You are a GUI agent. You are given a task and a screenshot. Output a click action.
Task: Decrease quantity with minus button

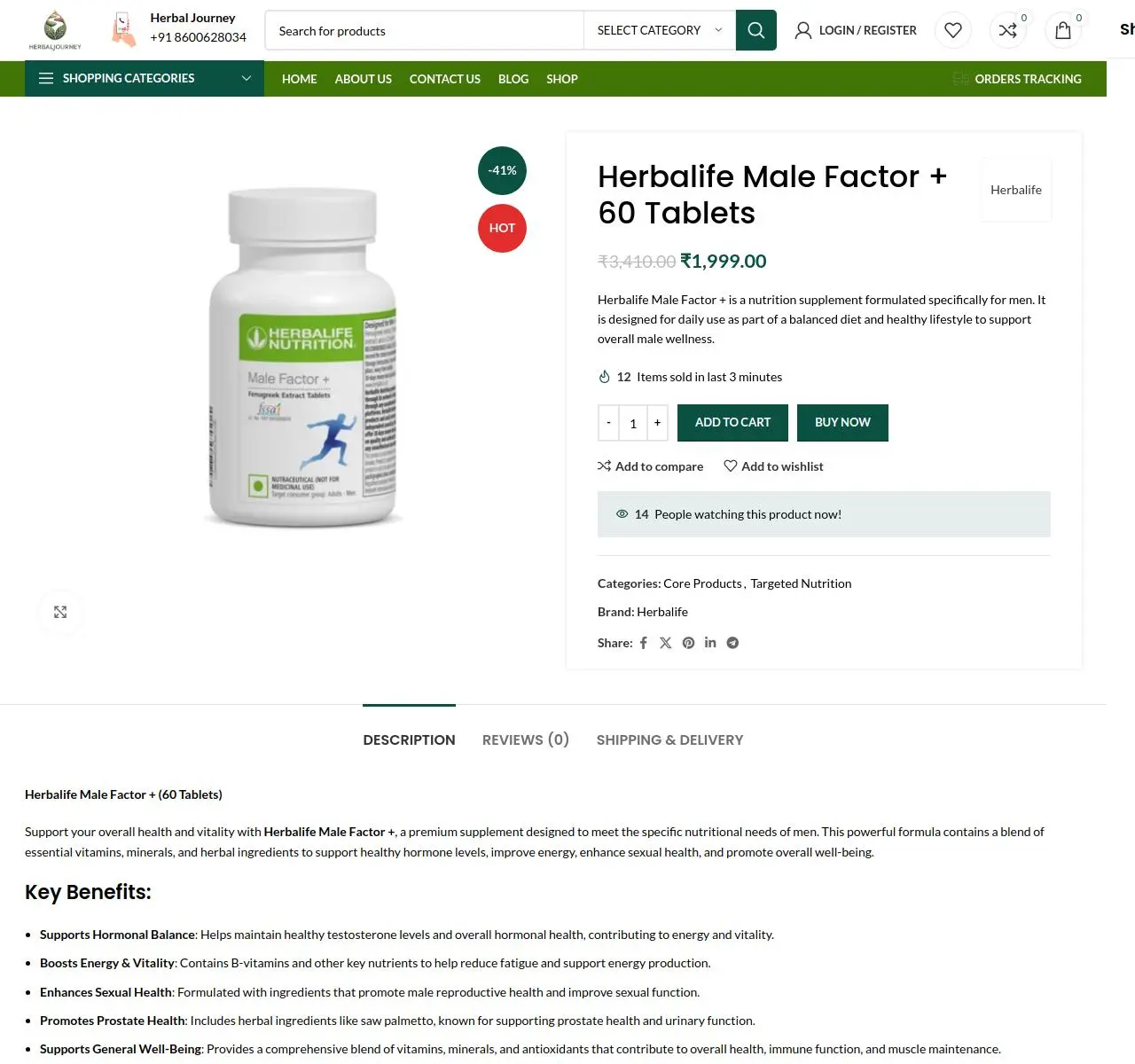pos(608,423)
